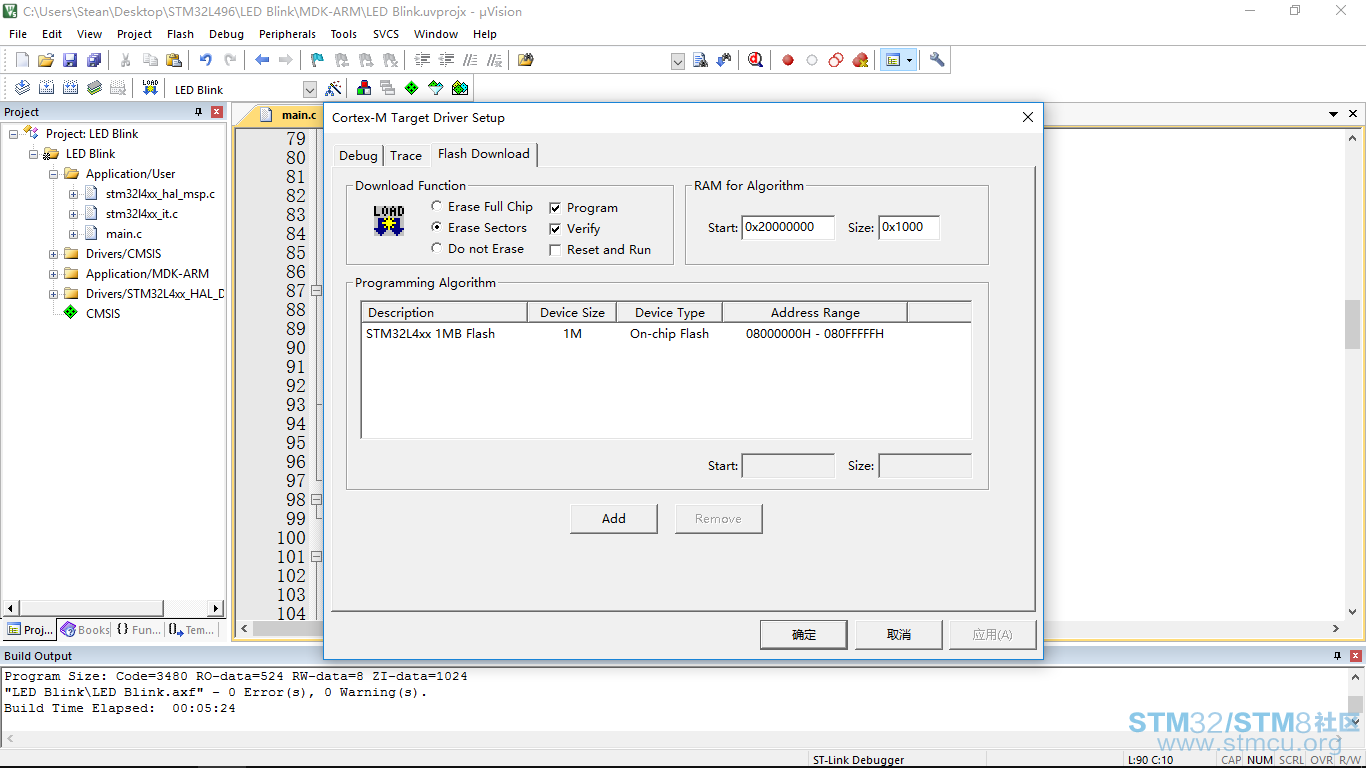Screen dimensions: 1366x768
Task: Download code to flash with LOAD icon
Action: tap(150, 88)
